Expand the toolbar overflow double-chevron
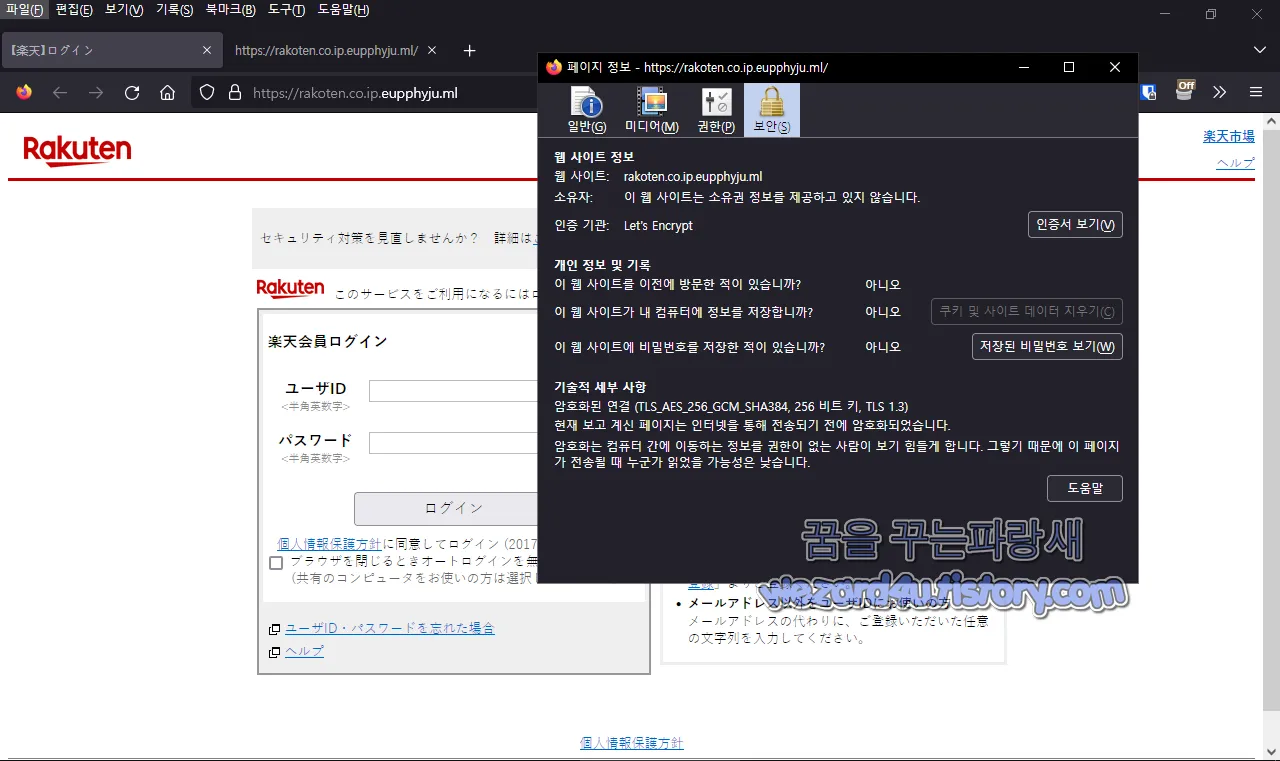 pos(1219,92)
